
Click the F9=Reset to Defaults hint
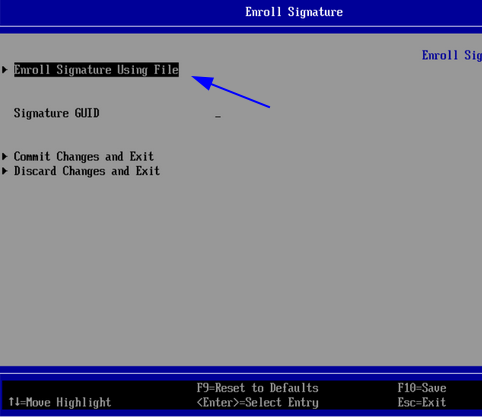point(257,388)
